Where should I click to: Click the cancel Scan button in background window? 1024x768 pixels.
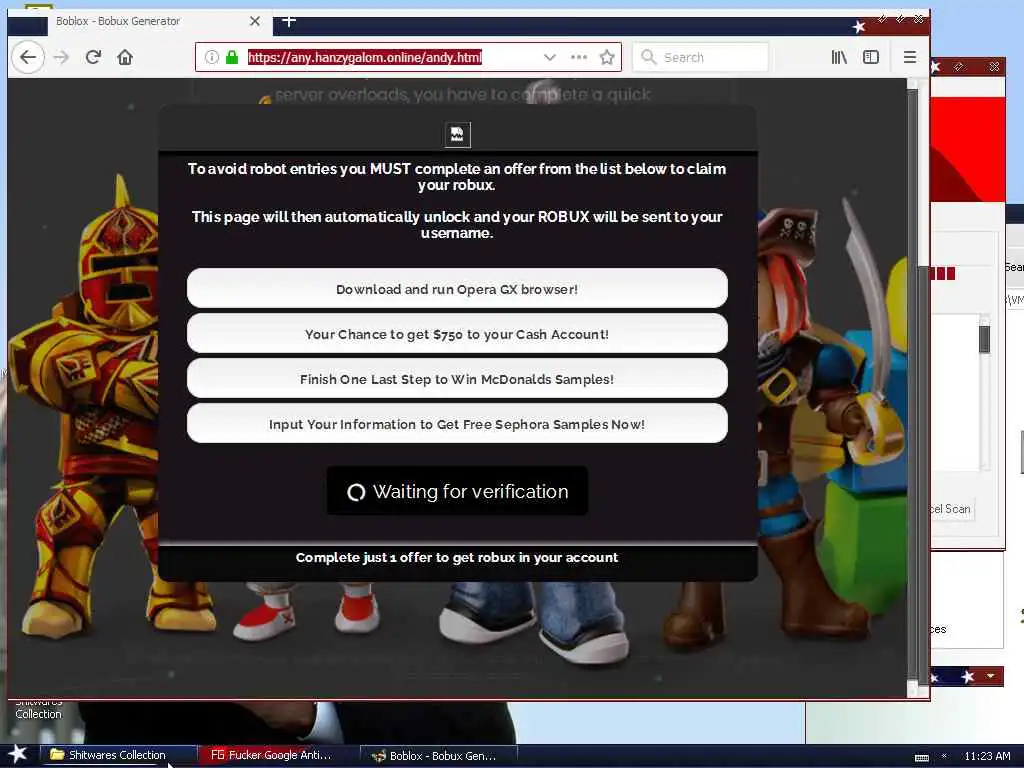pyautogui.click(x=953, y=509)
